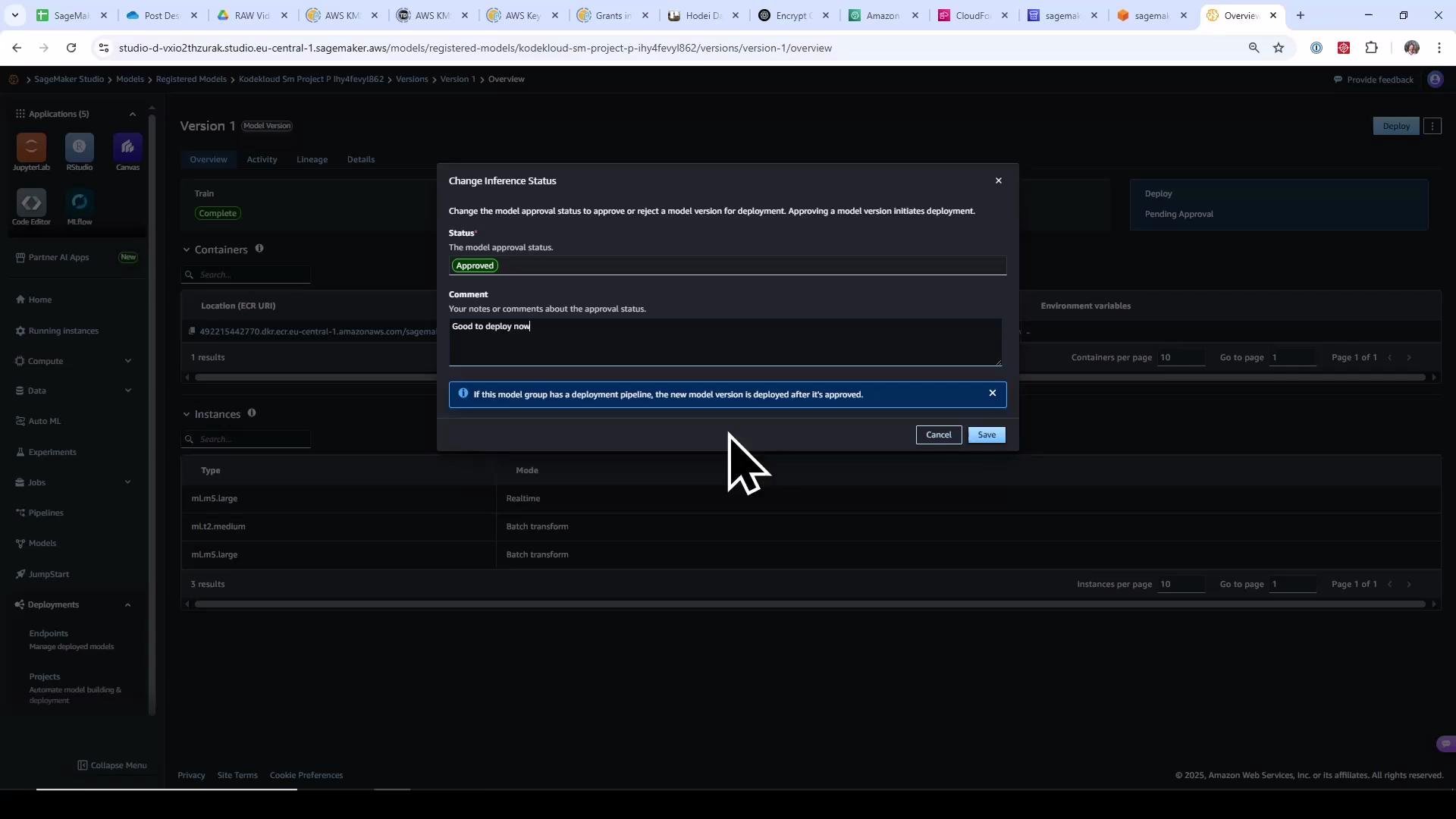The height and width of the screenshot is (819, 1456).
Task: Click Collapse Menu at sidebar bottom
Action: pos(112,765)
